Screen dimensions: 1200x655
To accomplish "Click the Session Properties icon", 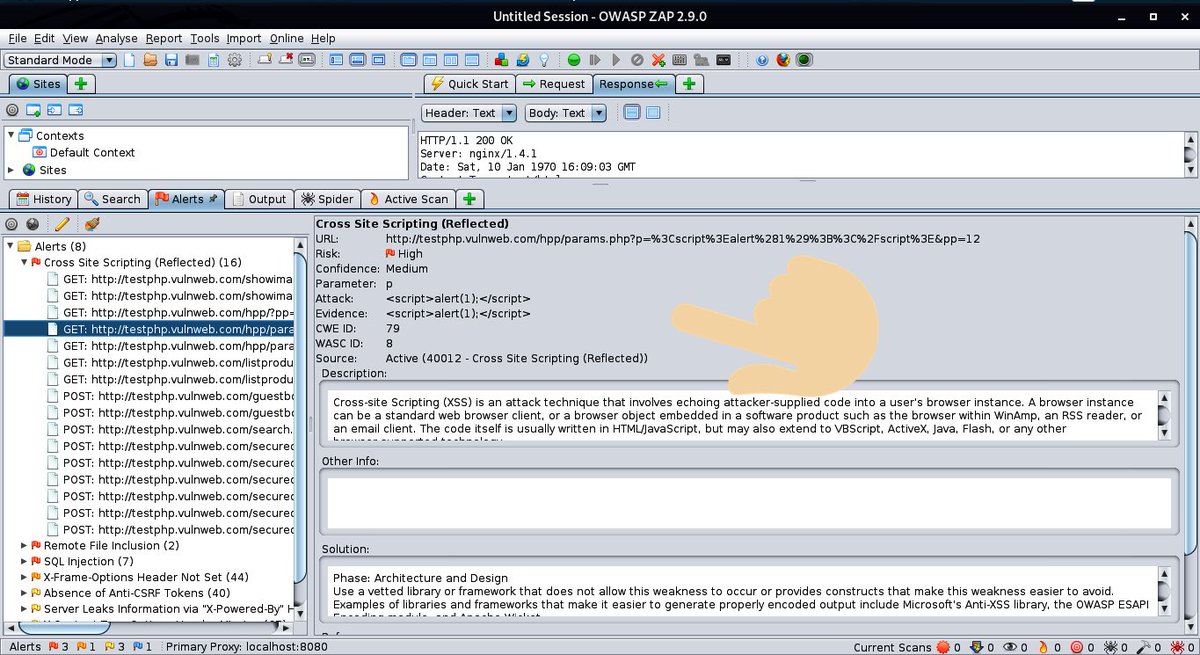I will [213, 60].
